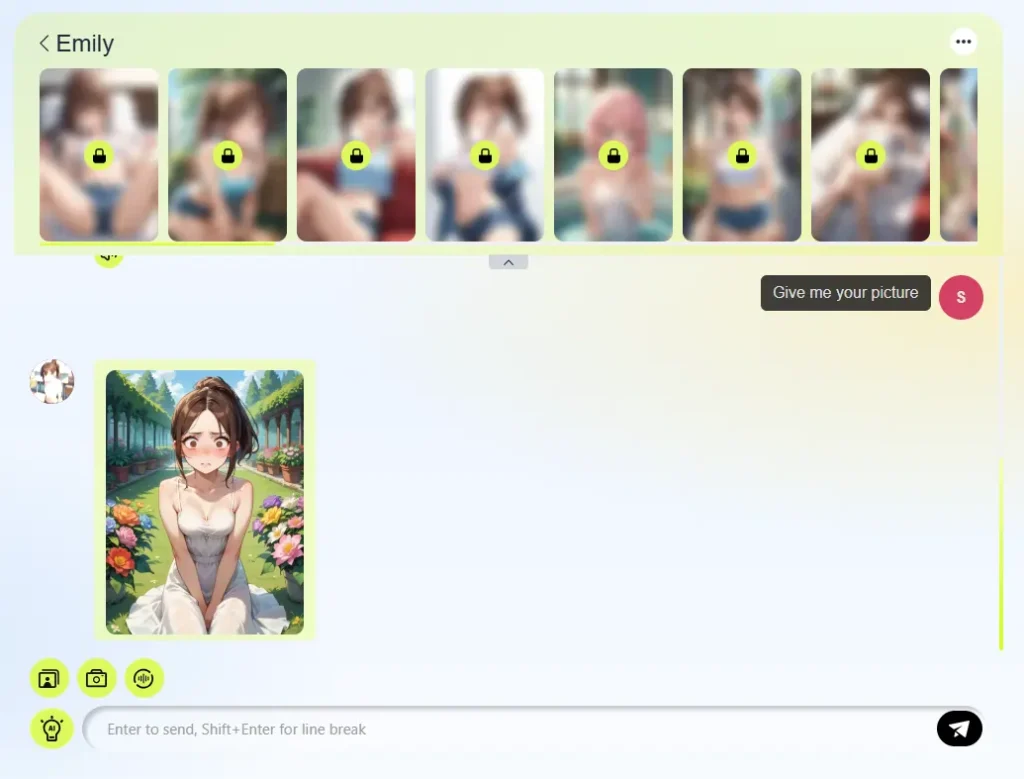Click the AI lightbulb suggestion icon
The height and width of the screenshot is (779, 1024).
point(52,728)
